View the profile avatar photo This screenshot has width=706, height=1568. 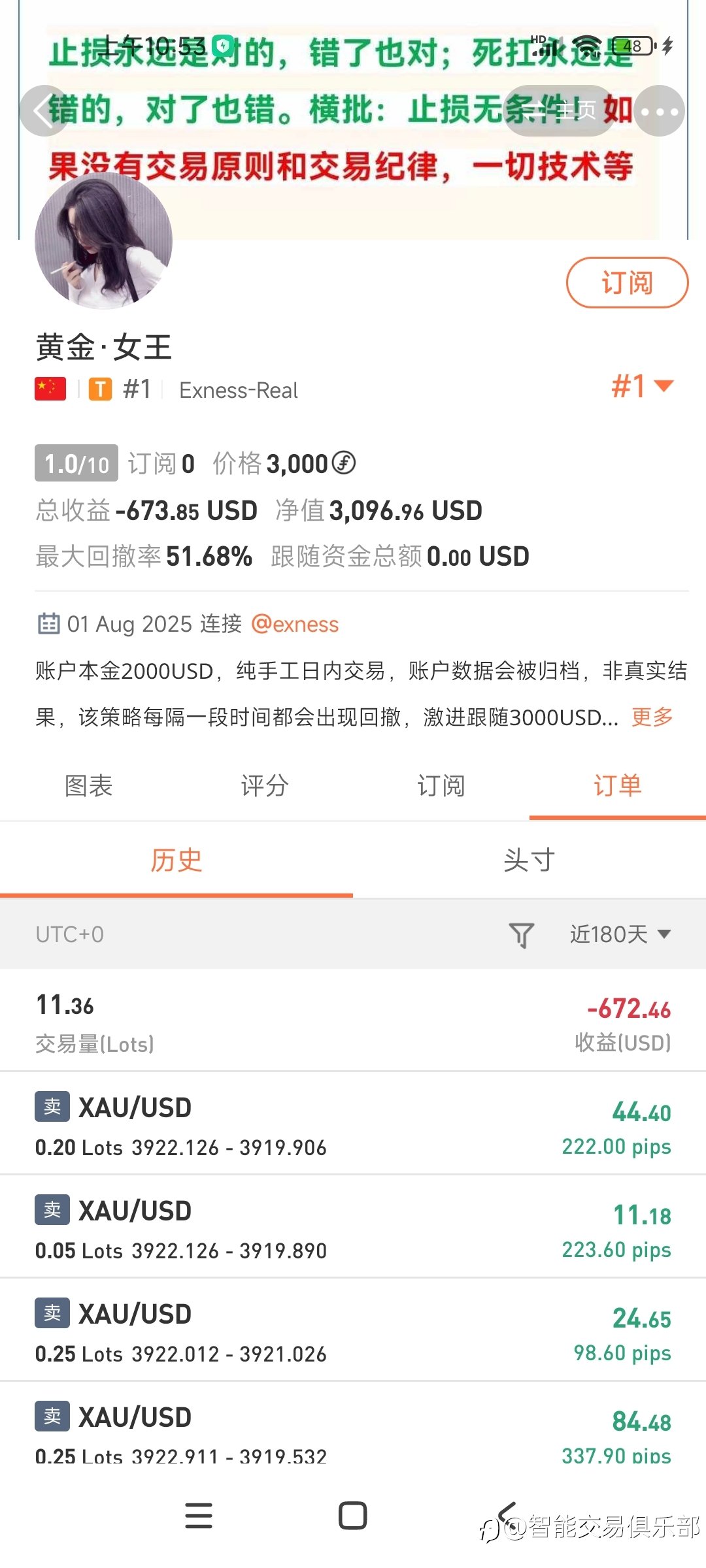103,240
